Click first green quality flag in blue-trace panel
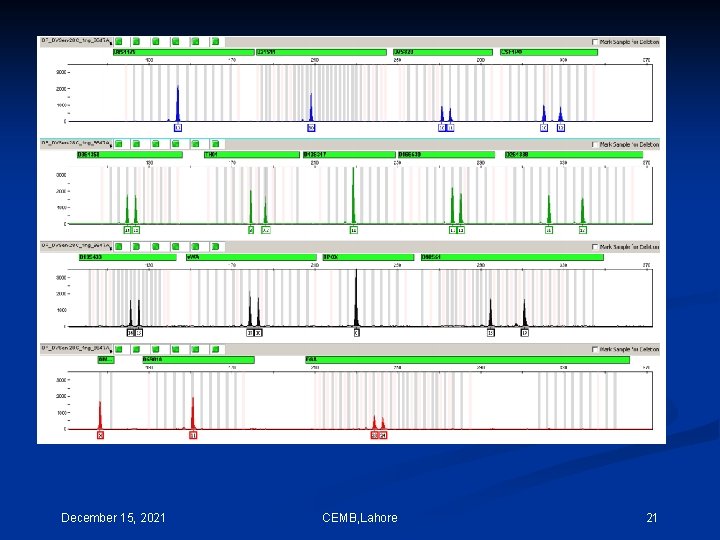720x540 pixels. coord(118,42)
